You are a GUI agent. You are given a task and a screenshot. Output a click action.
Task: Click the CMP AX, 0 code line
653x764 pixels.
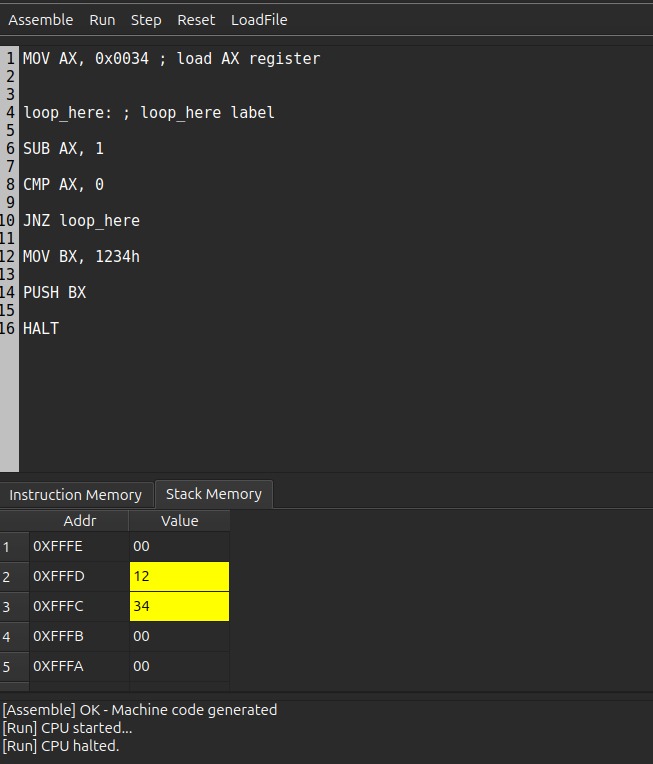63,185
